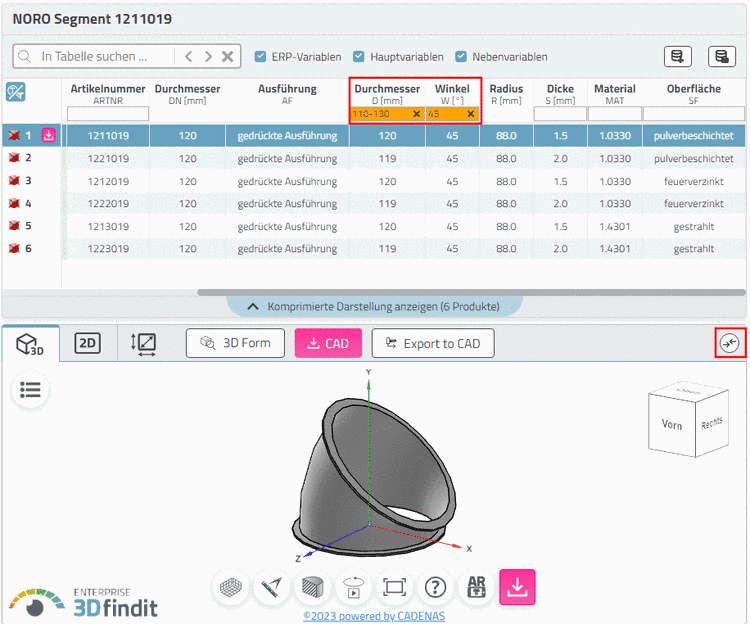The width and height of the screenshot is (750, 624).
Task: Uncheck the ERP-Variablen checkbox
Action: (x=260, y=56)
